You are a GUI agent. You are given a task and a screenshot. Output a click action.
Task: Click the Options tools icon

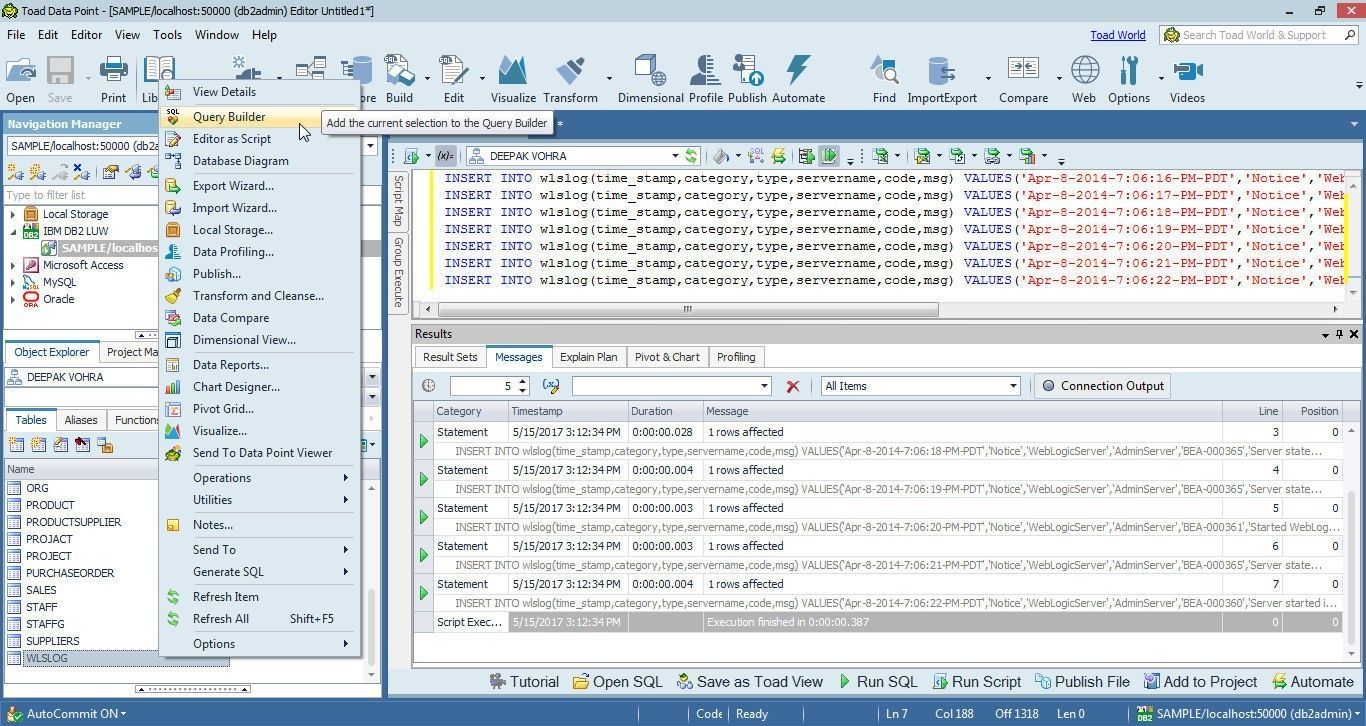(x=1129, y=80)
